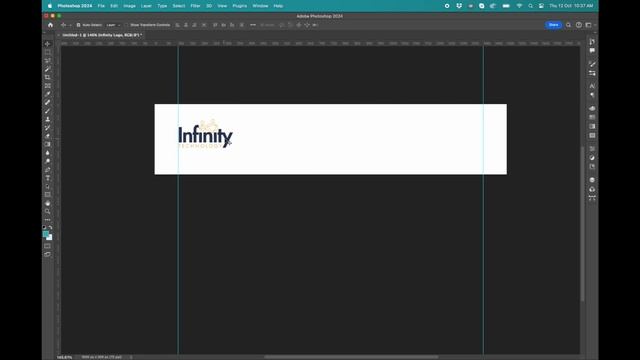Click the blue Share button
This screenshot has width=640, height=360.
(553, 25)
